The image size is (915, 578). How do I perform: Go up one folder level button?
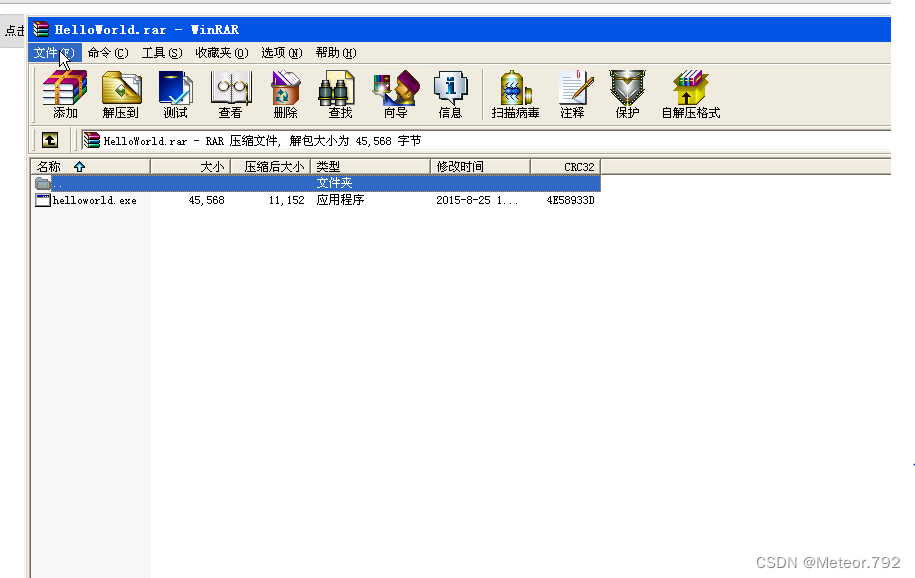coord(50,140)
